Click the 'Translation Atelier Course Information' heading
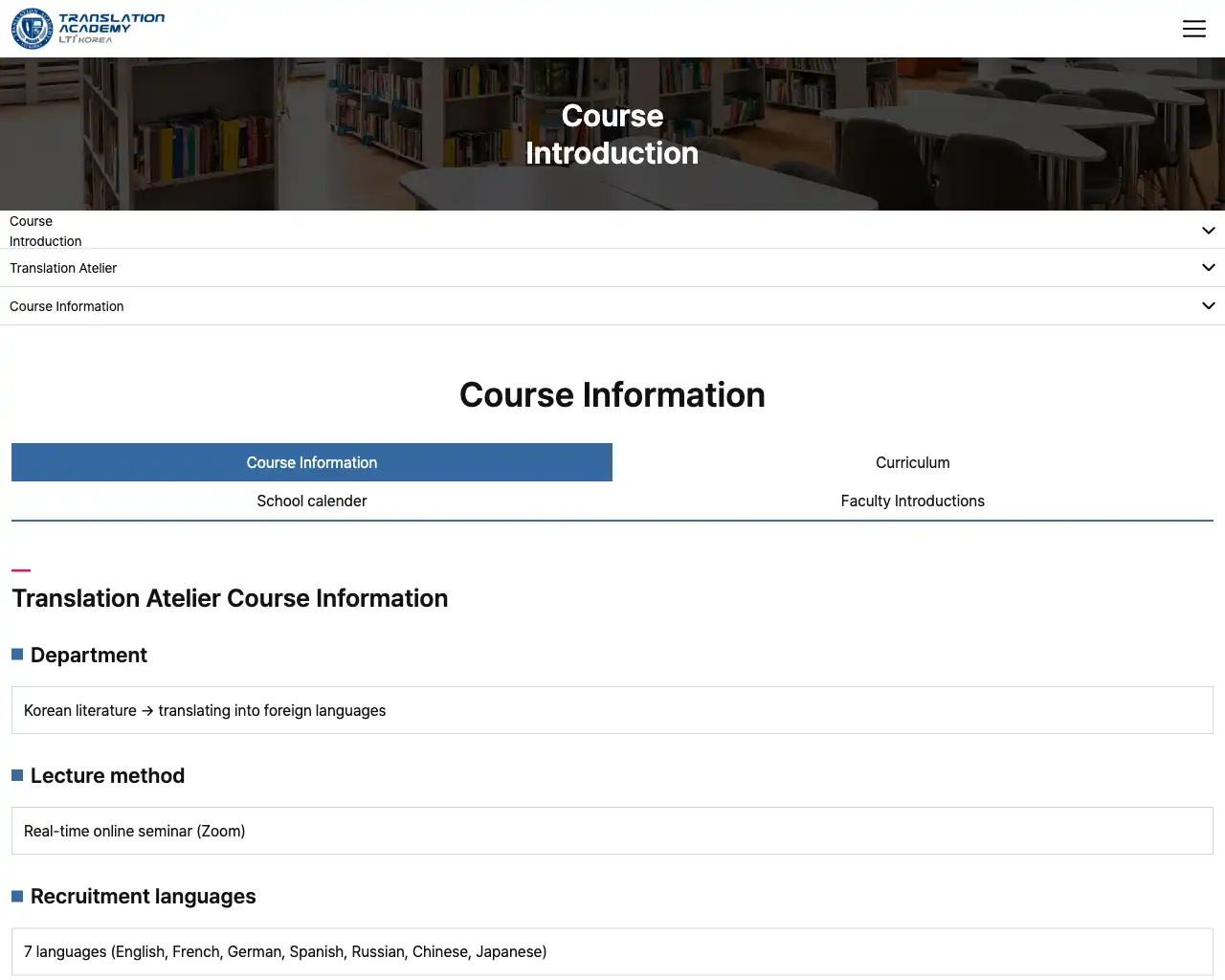This screenshot has height=980, width=1225. click(x=230, y=598)
